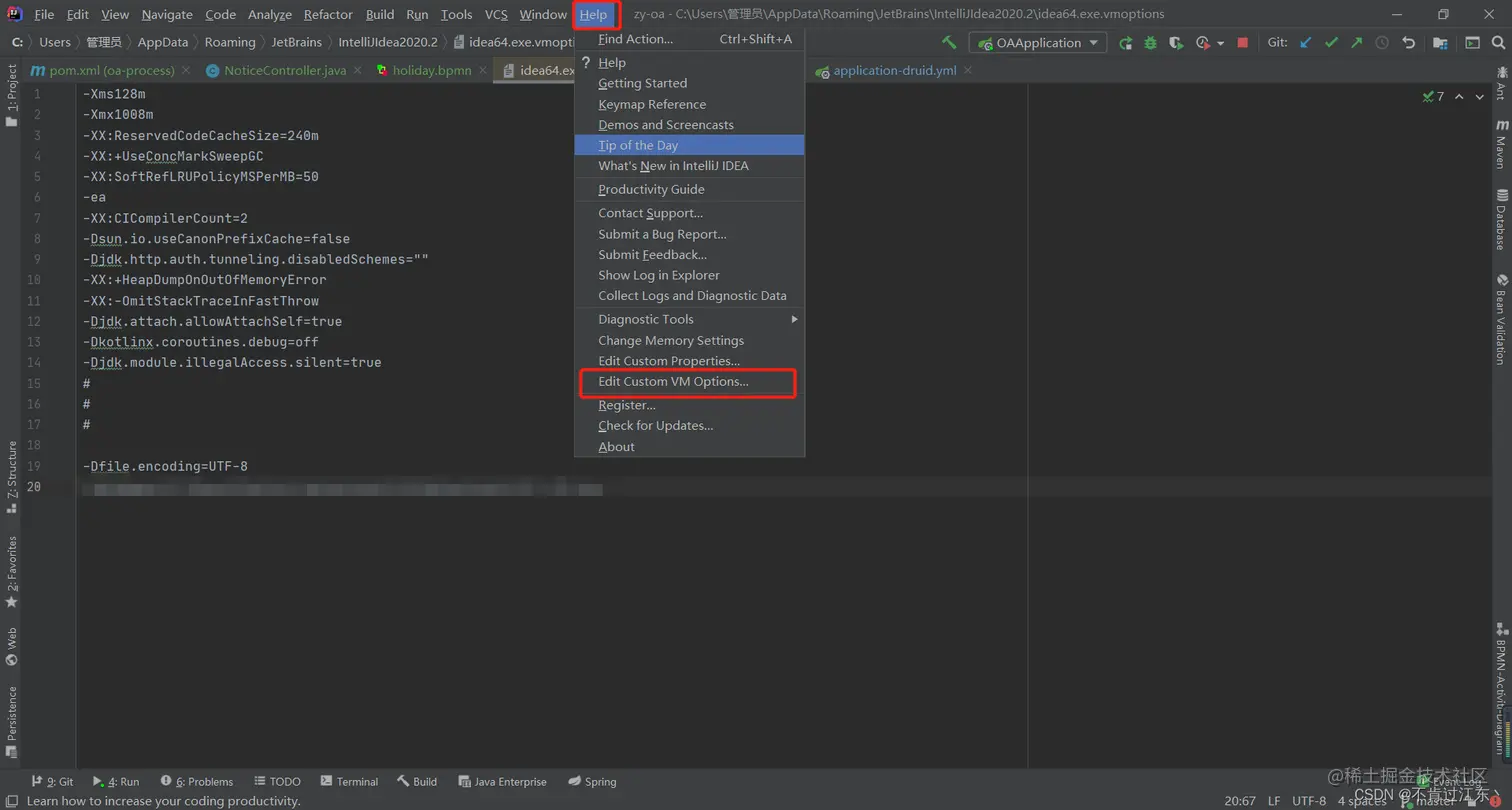Viewport: 1512px width, 810px height.
Task: Click the Git Update Project blue arrow
Action: 1305,43
